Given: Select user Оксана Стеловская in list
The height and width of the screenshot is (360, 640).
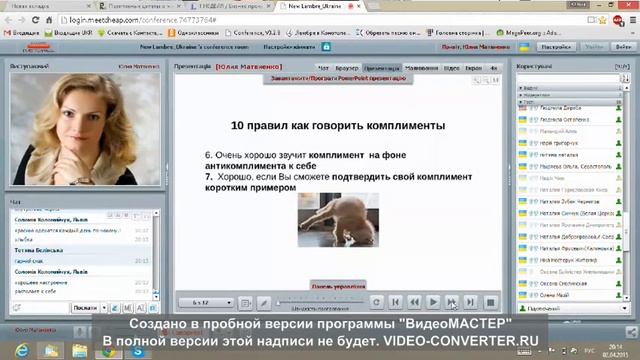Looking at the screenshot, I should [569, 283].
